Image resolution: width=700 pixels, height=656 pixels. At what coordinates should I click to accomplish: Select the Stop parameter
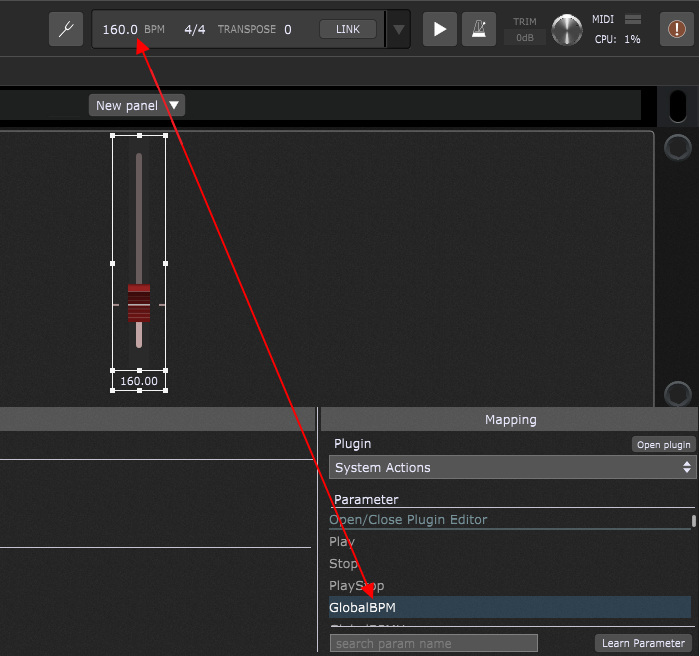pos(509,563)
